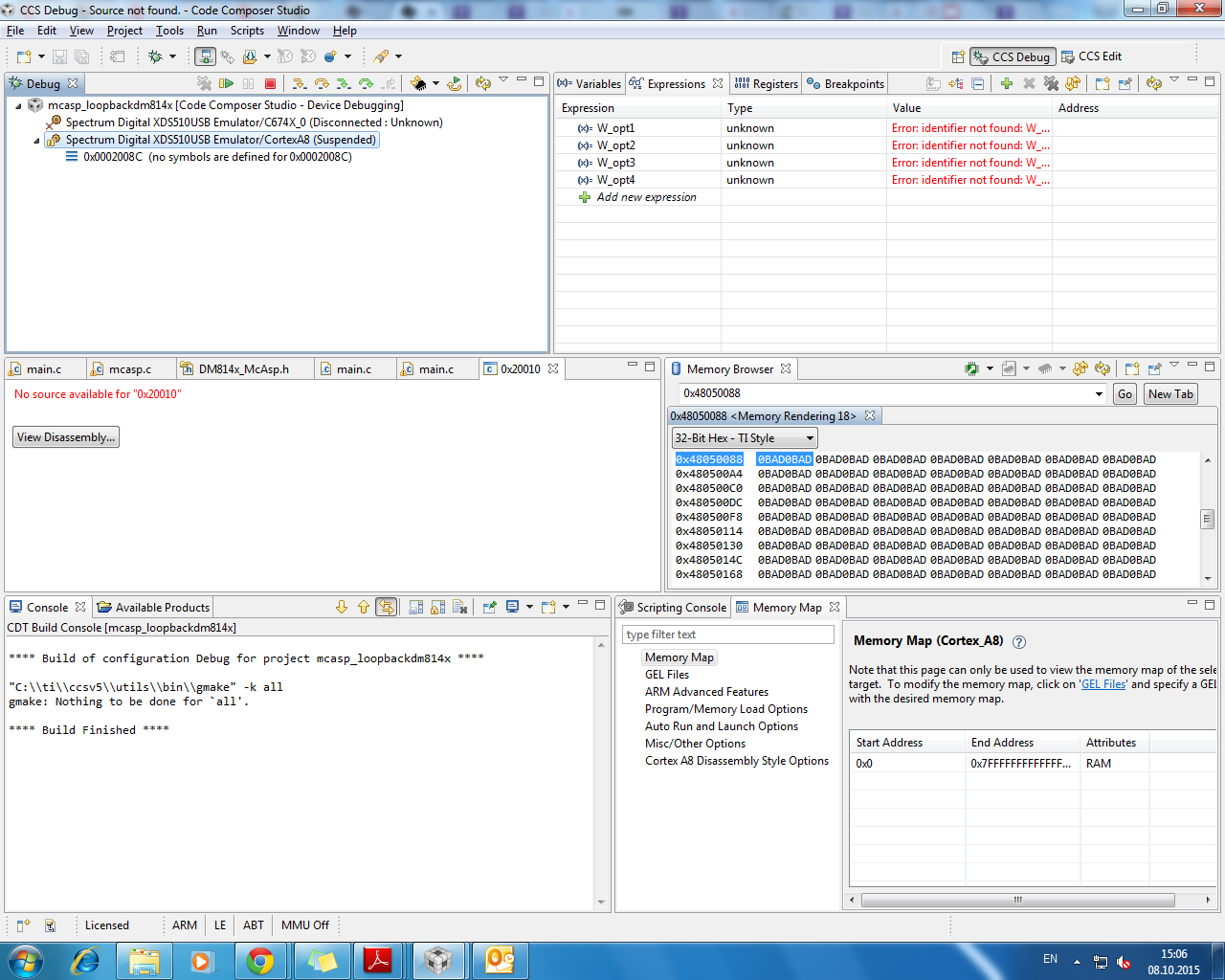Click the Load Program toolbar icon
1225x980 pixels.
pyautogui.click(x=250, y=57)
